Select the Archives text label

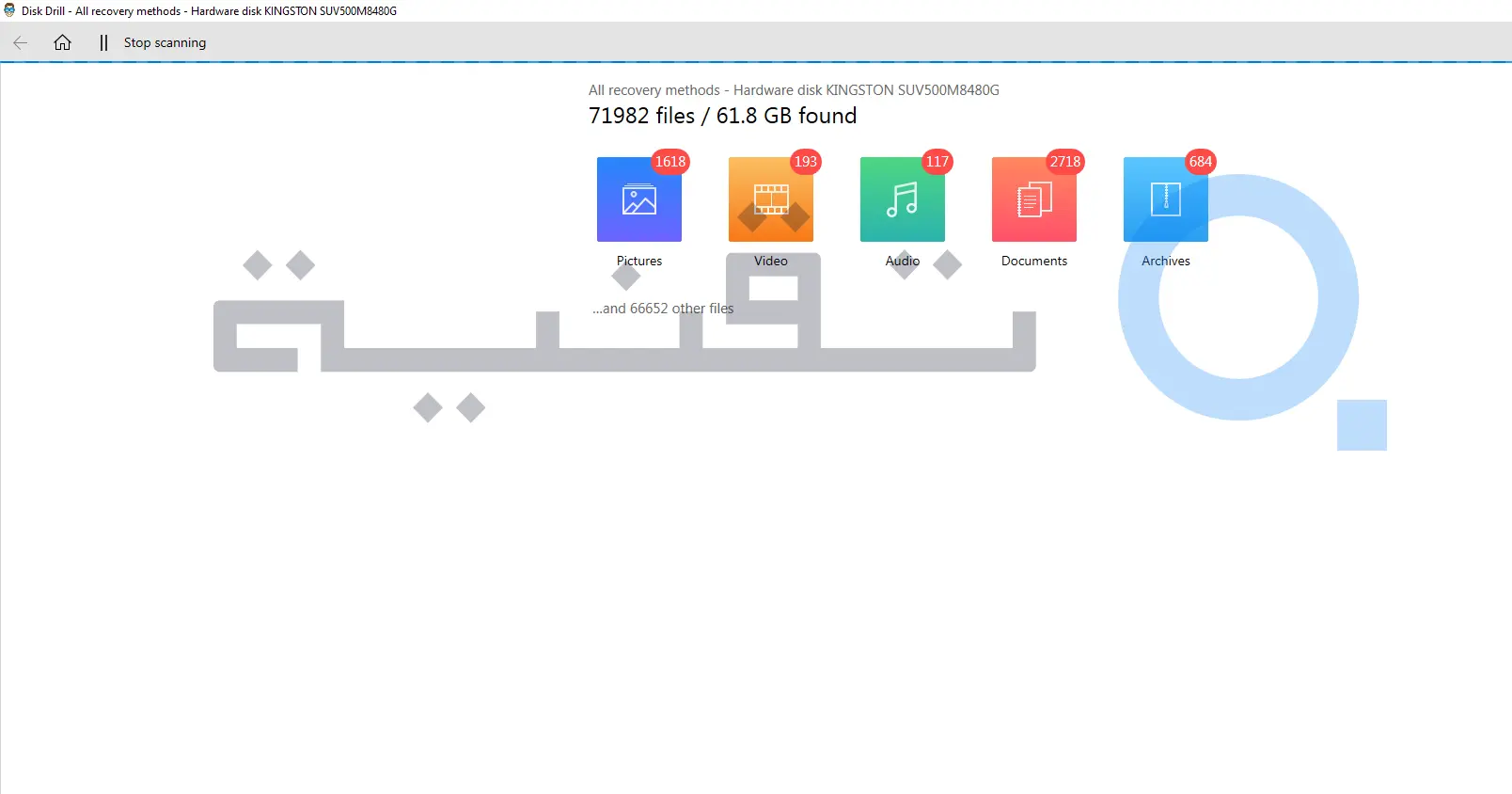pos(1166,261)
